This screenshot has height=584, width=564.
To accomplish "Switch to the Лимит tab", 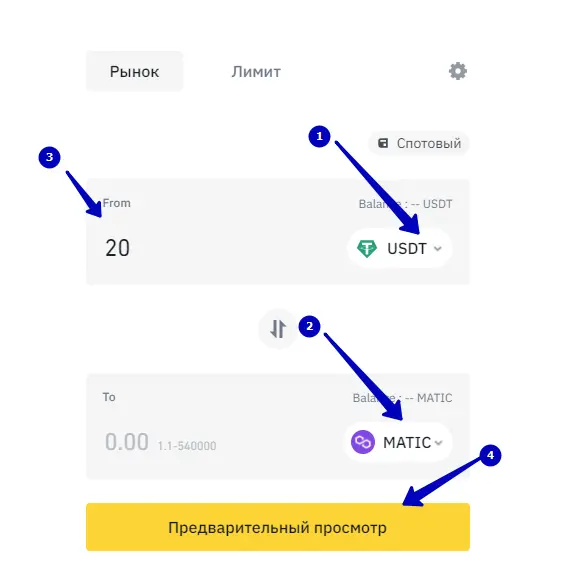I will pyautogui.click(x=256, y=72).
